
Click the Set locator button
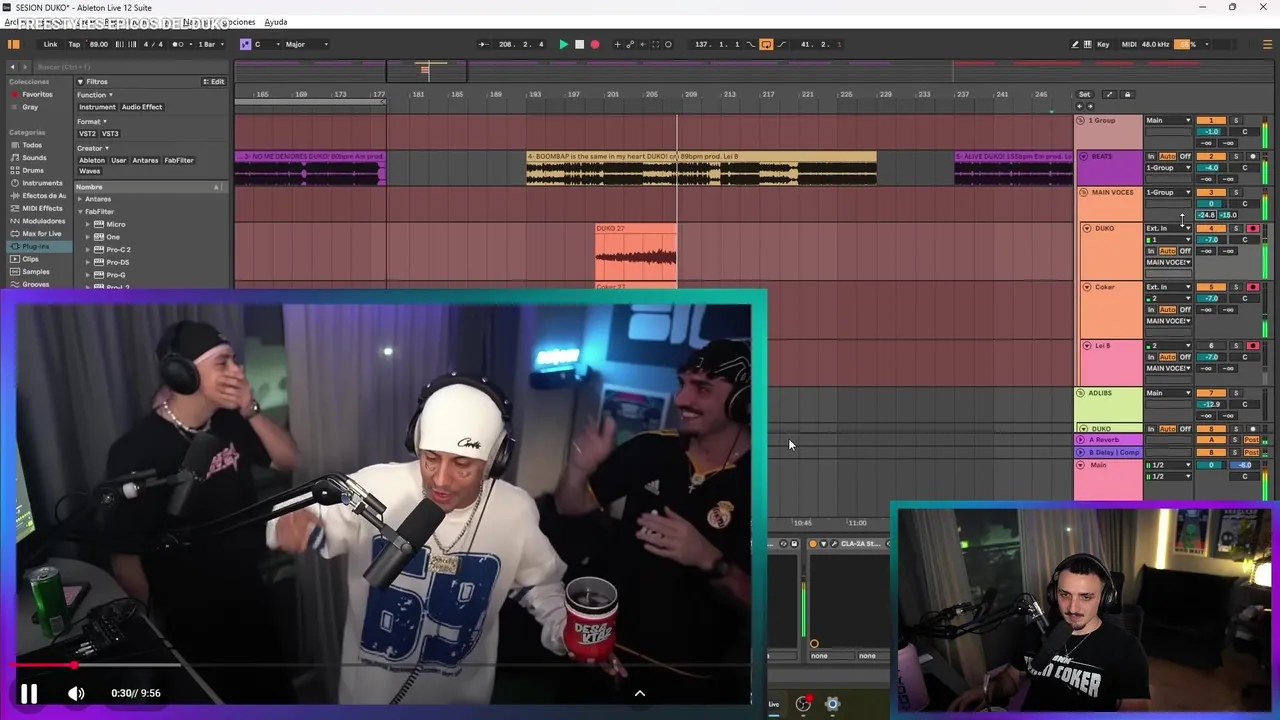point(1084,94)
